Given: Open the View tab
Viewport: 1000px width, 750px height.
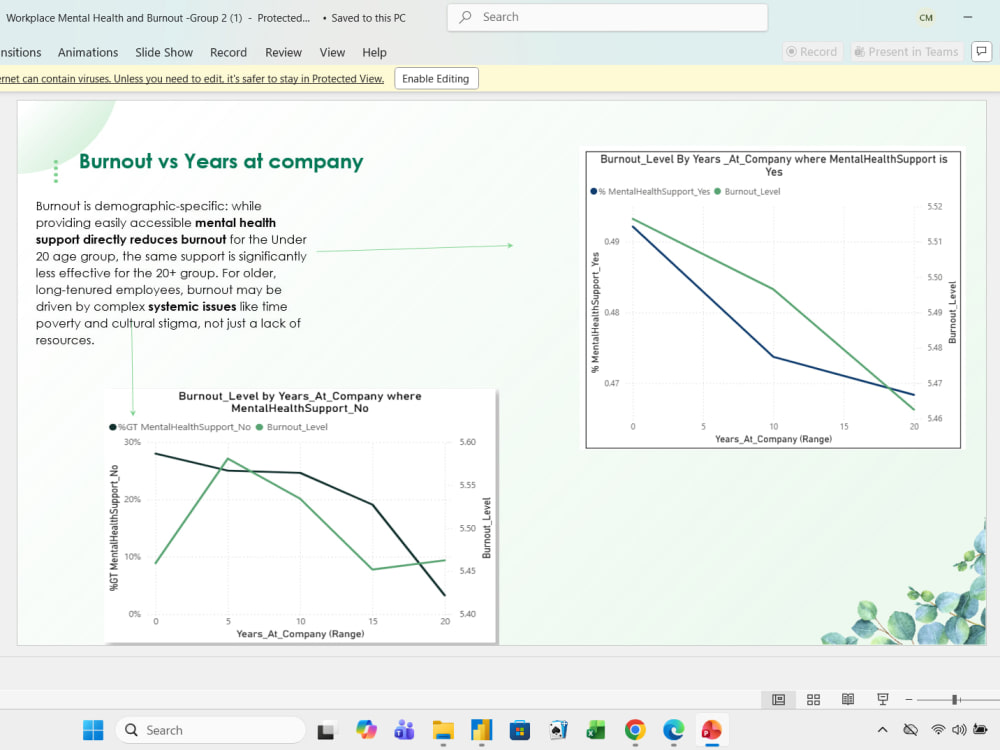Looking at the screenshot, I should (332, 52).
